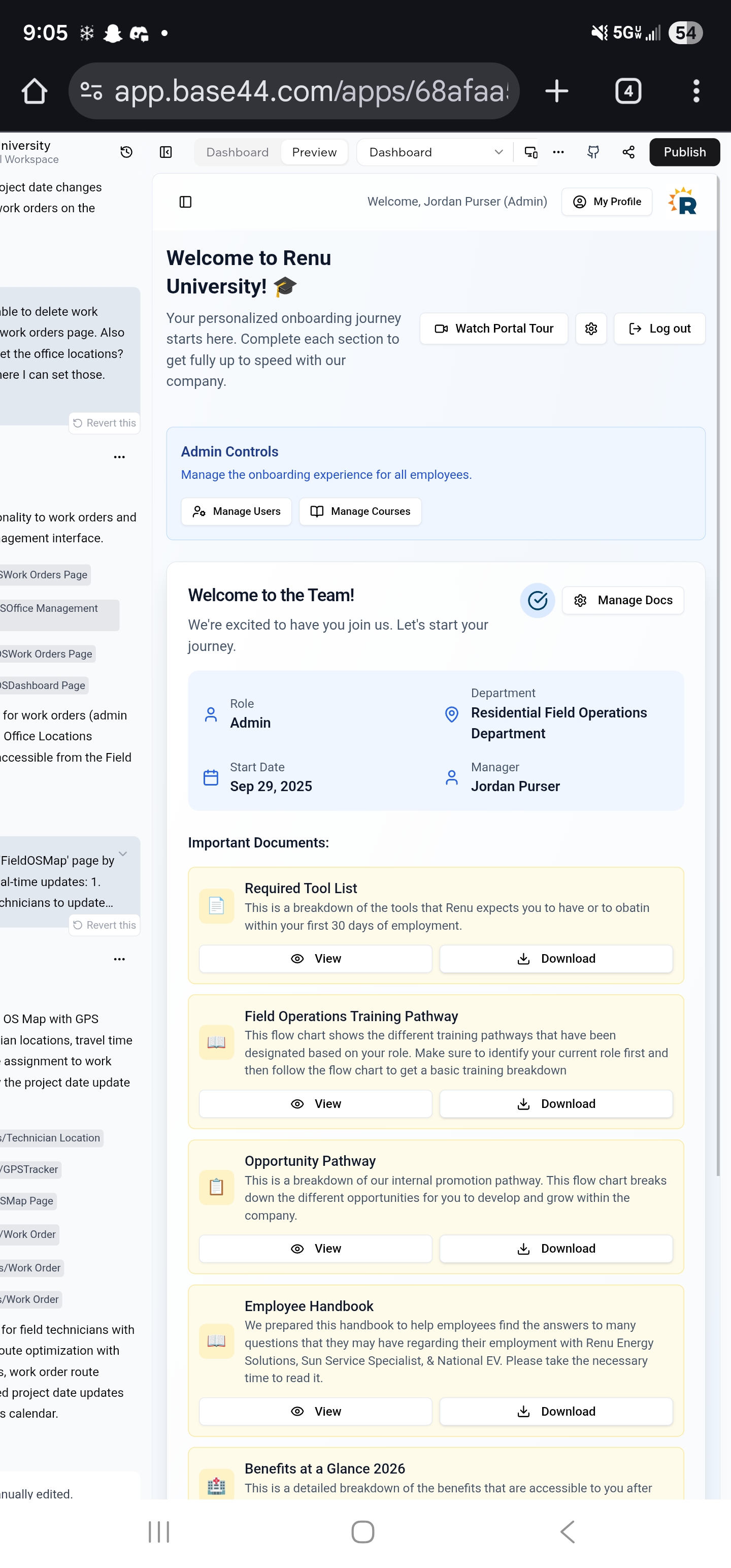The image size is (731, 1568).
Task: Click the Field Operations Training Pathway icon
Action: click(217, 1042)
